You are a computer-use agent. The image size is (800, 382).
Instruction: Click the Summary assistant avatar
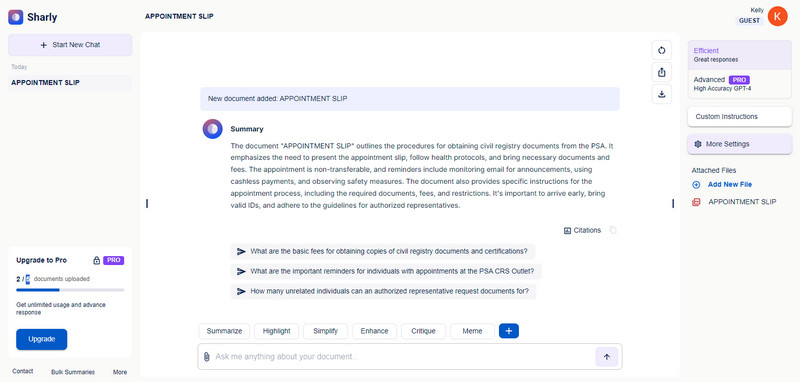212,129
